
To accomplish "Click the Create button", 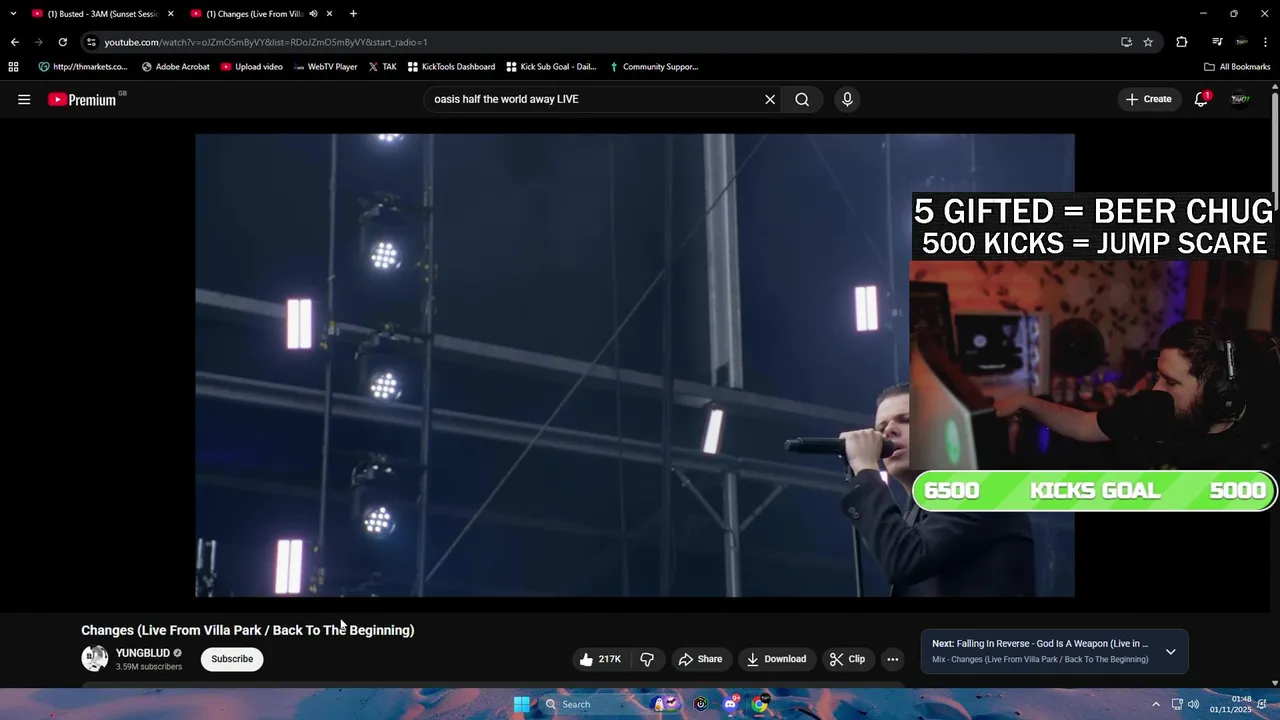I will 1148,99.
